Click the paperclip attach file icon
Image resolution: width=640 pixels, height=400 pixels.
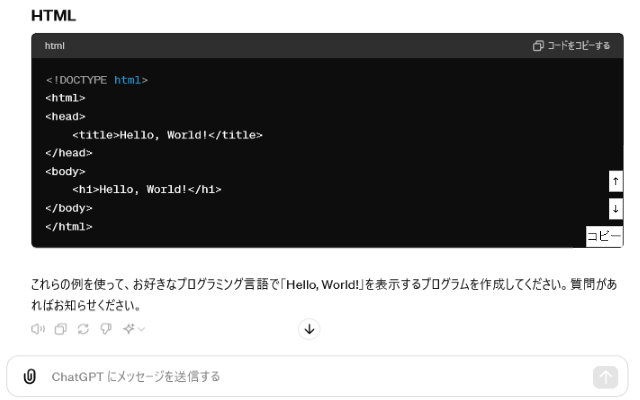click(x=29, y=376)
